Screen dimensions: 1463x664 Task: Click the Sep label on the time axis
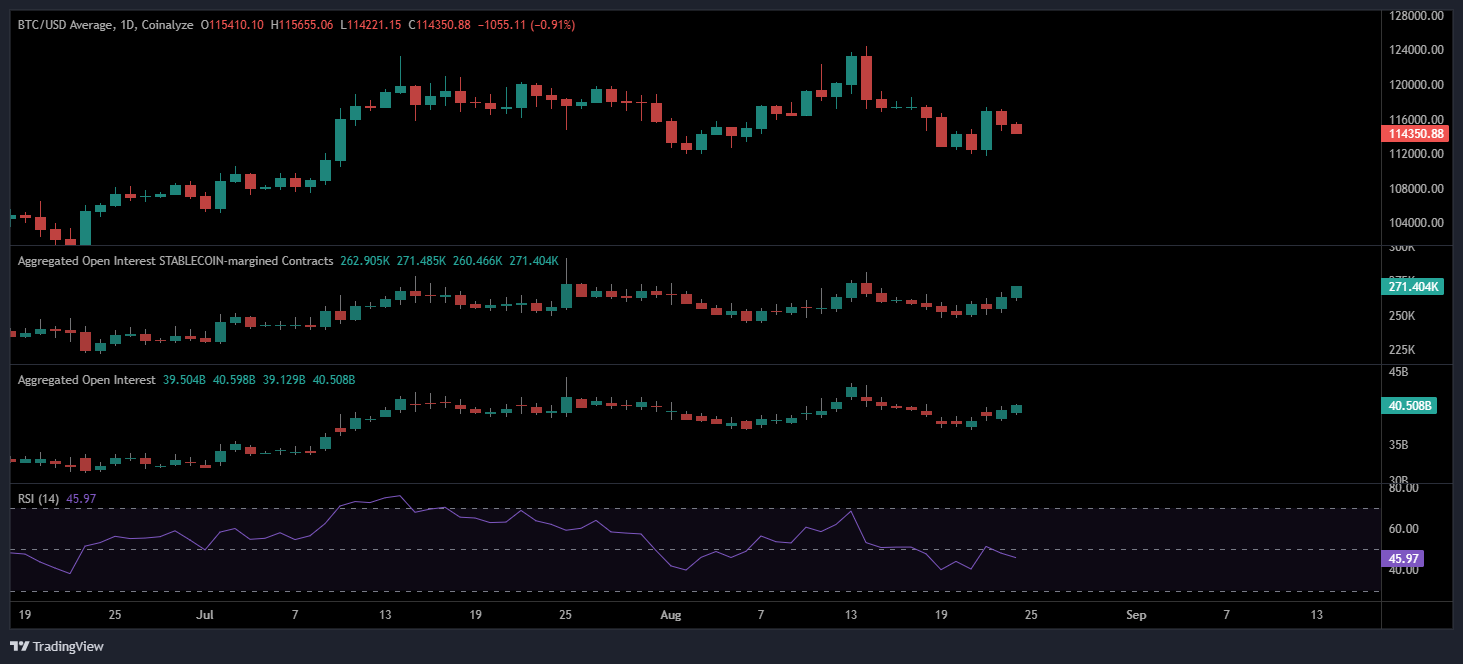1135,615
